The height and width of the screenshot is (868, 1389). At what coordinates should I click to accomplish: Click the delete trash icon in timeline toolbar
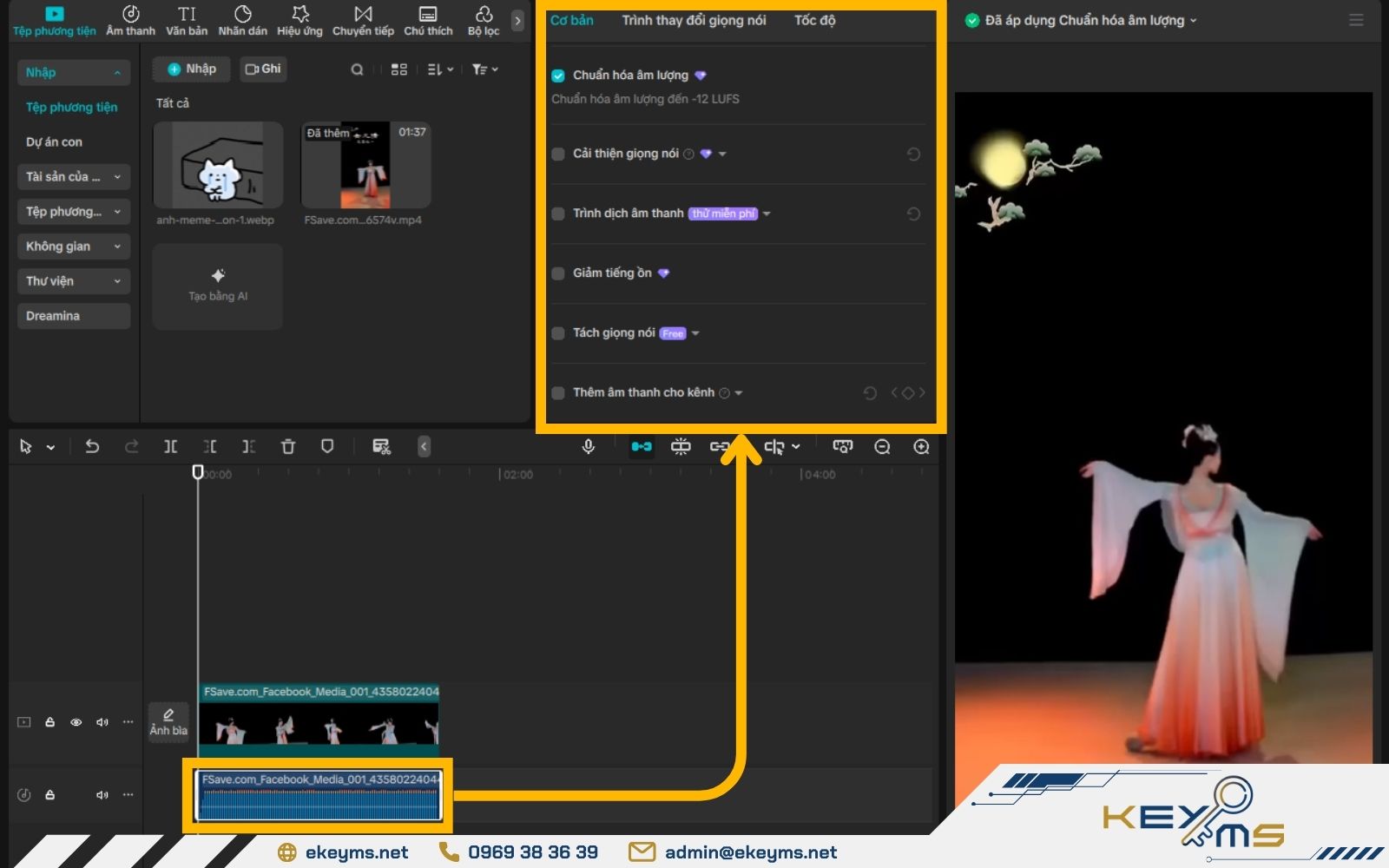pos(288,446)
